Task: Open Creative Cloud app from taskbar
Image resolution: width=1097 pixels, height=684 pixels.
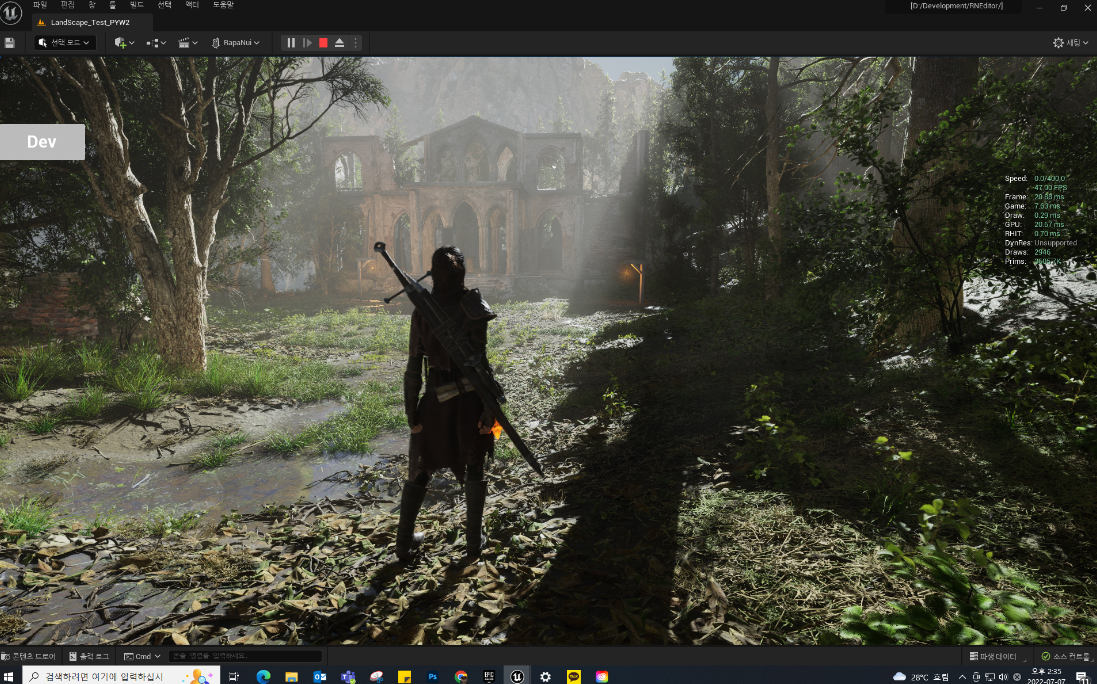Action: 602,676
